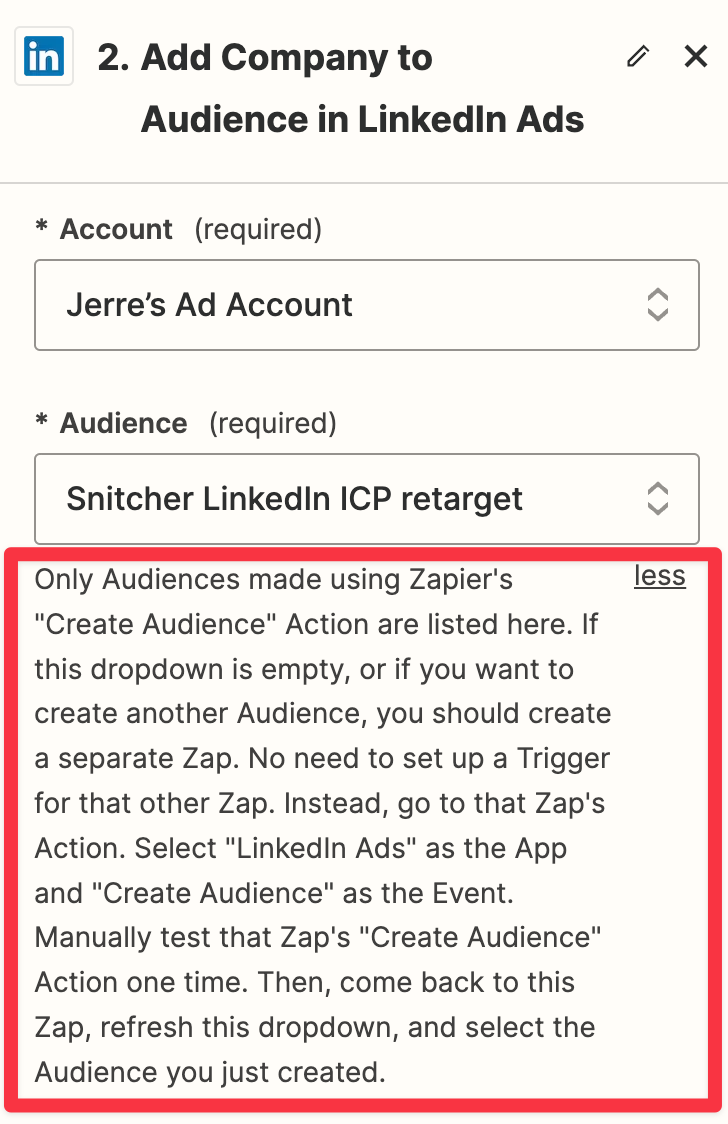Click the Account field label
Image resolution: width=728 pixels, height=1124 pixels.
click(116, 229)
